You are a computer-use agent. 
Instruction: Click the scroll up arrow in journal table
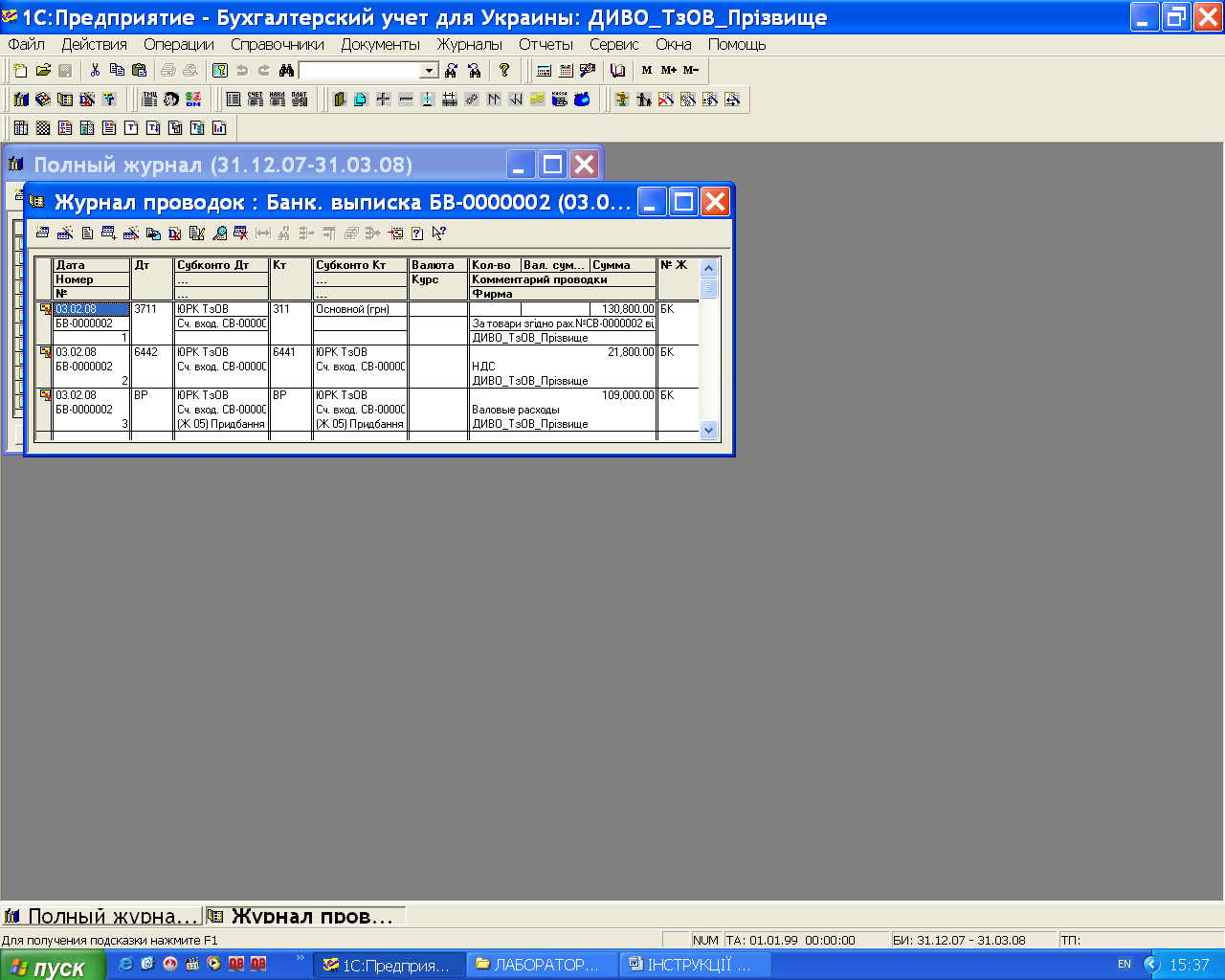click(709, 269)
